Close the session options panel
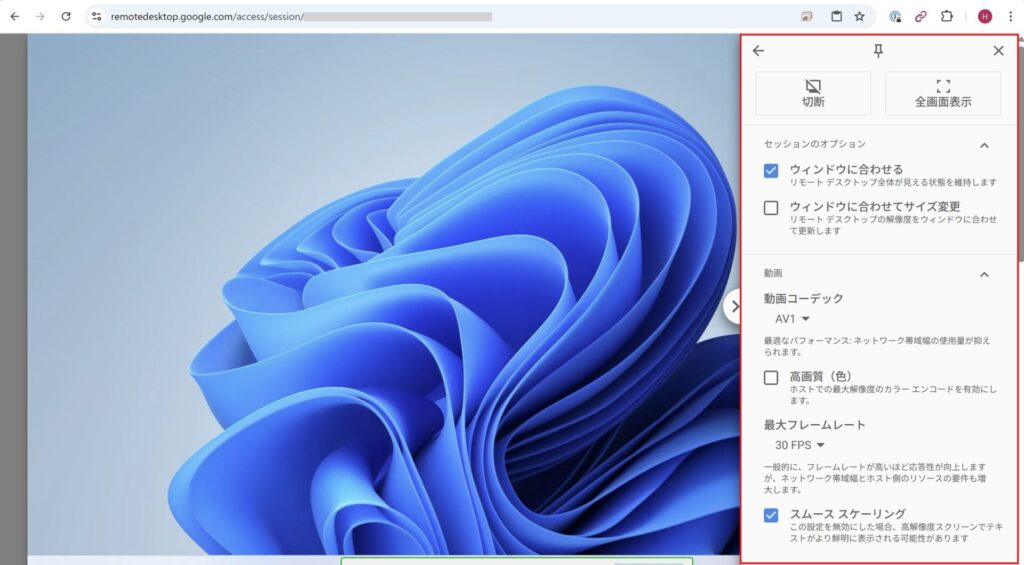Viewport: 1024px width, 565px height. [999, 50]
